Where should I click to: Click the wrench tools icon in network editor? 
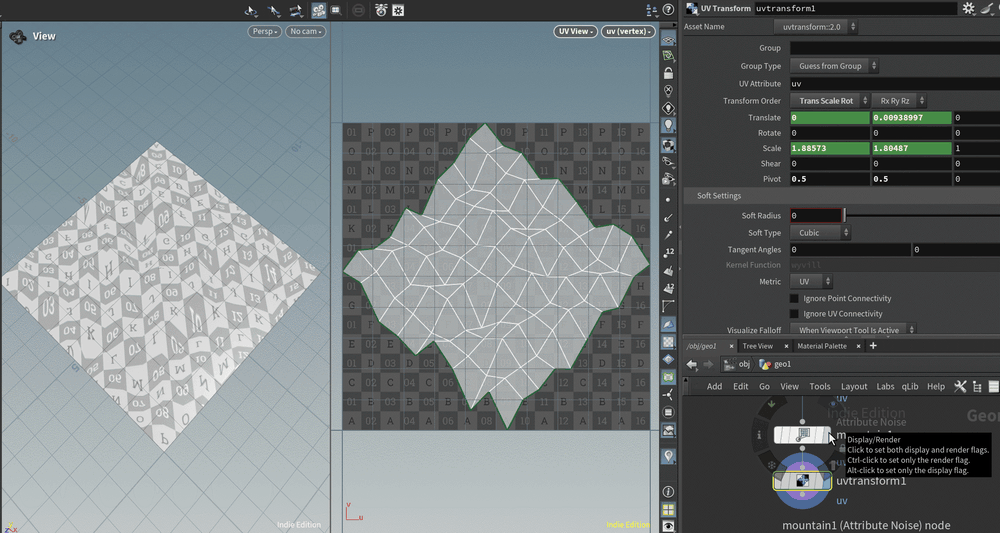[x=960, y=386]
